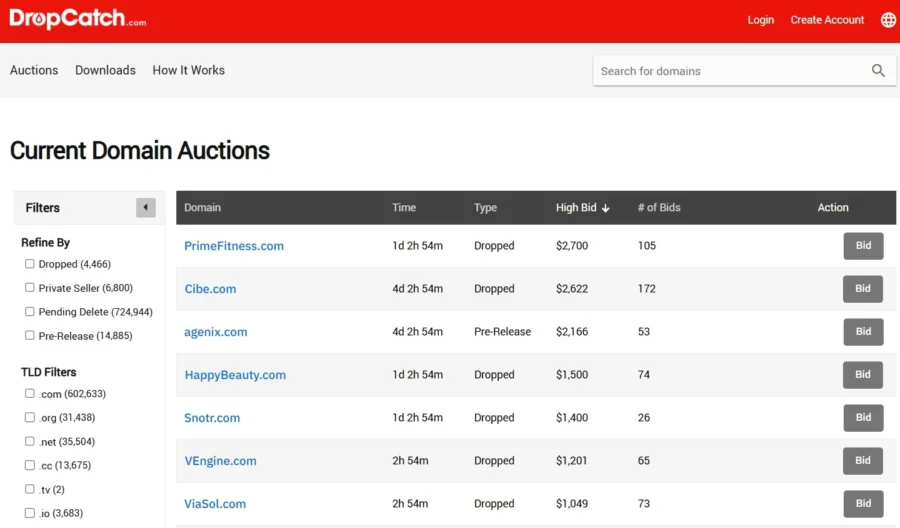Bid on HappyBeauty.com
Viewport: 900px width, 528px height.
[863, 375]
